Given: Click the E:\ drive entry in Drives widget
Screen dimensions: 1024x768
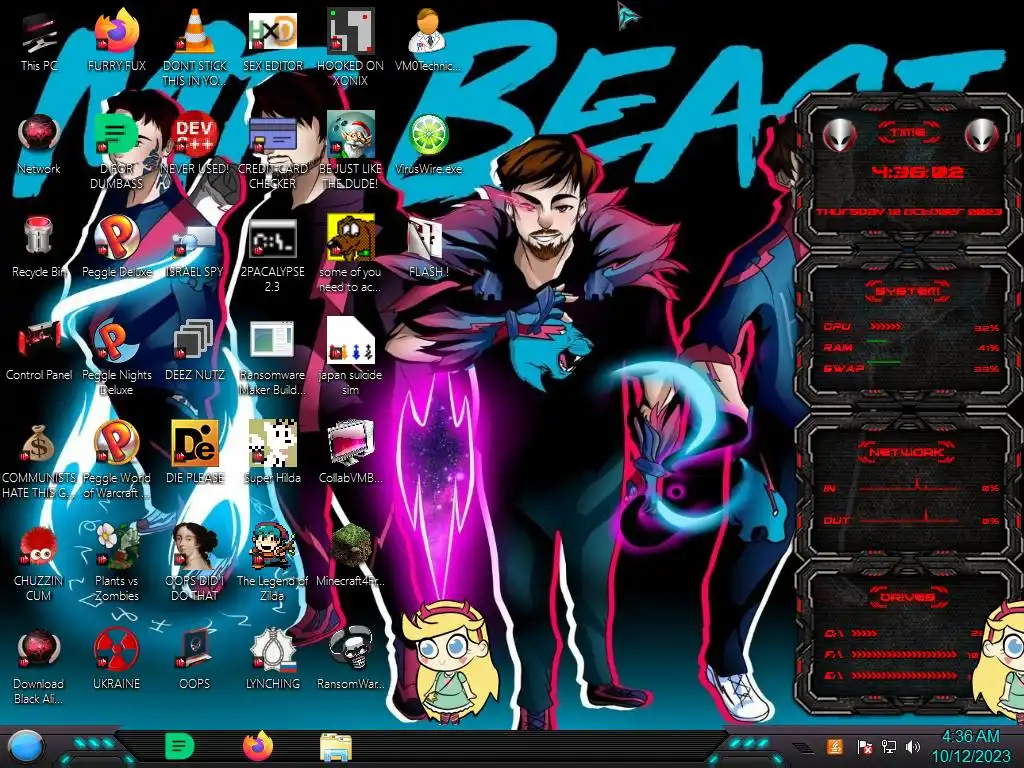Looking at the screenshot, I should click(x=900, y=675).
